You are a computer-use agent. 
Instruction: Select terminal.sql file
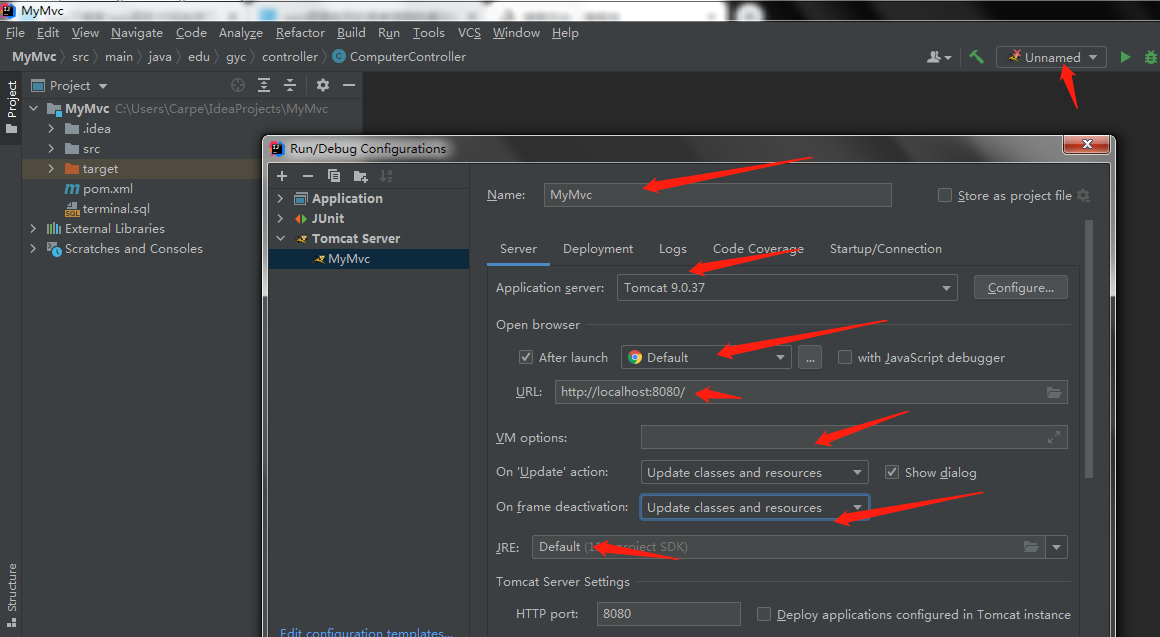click(x=107, y=209)
